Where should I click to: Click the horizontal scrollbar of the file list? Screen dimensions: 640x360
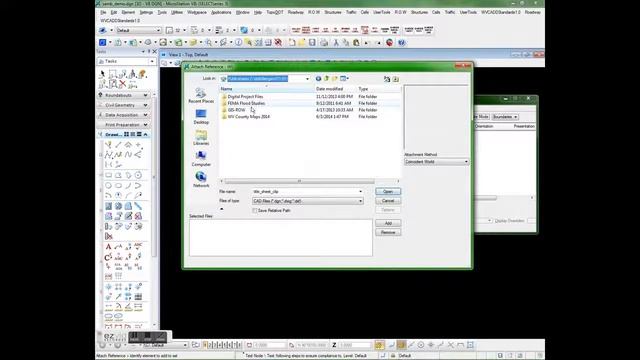click(299, 181)
